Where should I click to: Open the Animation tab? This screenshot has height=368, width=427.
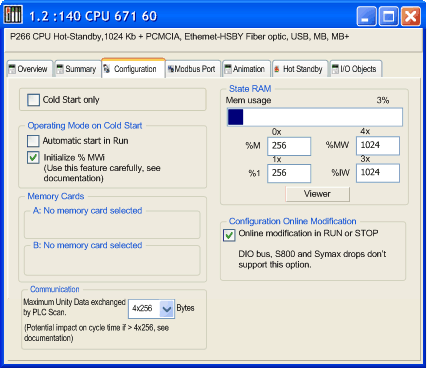click(246, 69)
